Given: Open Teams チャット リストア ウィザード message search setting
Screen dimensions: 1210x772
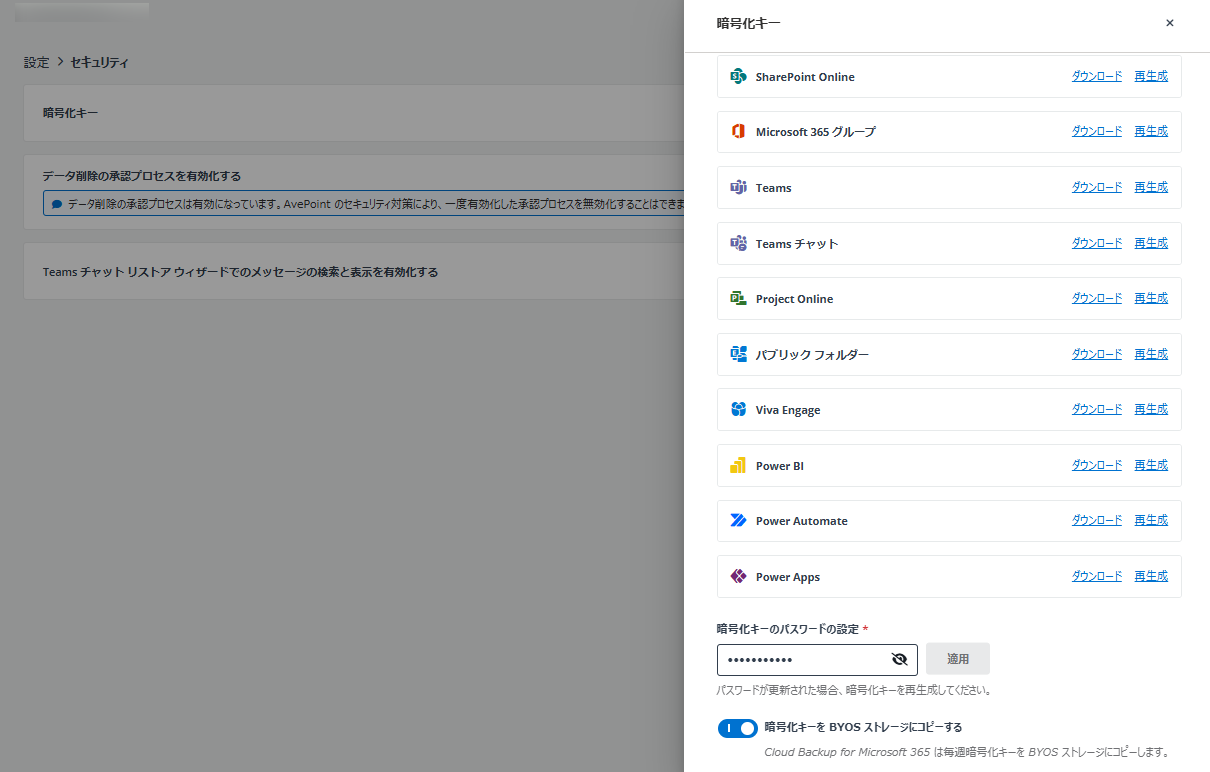Looking at the screenshot, I should tap(354, 271).
